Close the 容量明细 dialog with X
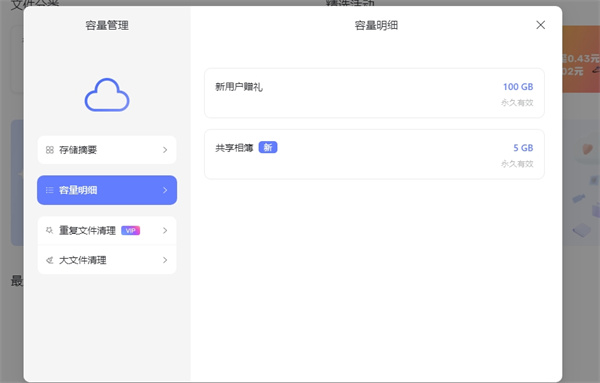This screenshot has height=383, width=600. pyautogui.click(x=540, y=25)
